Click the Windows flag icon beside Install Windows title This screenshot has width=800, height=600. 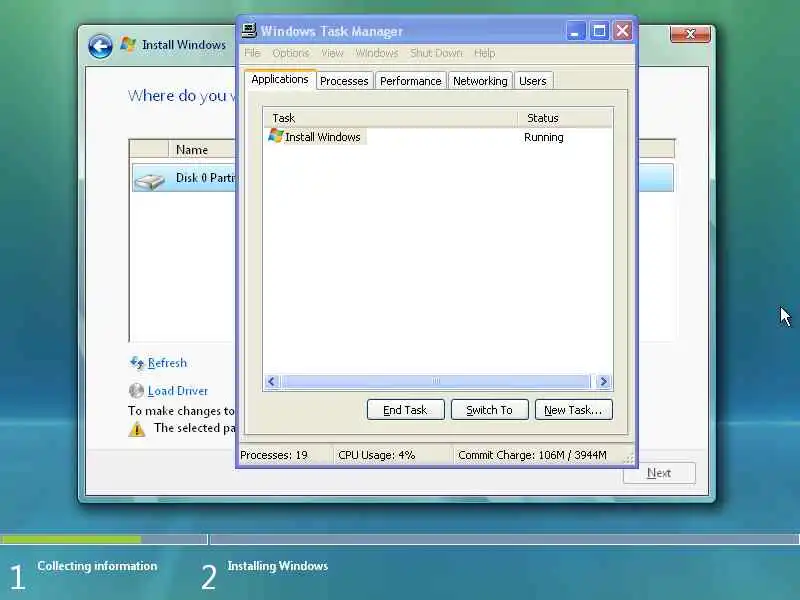coord(128,44)
